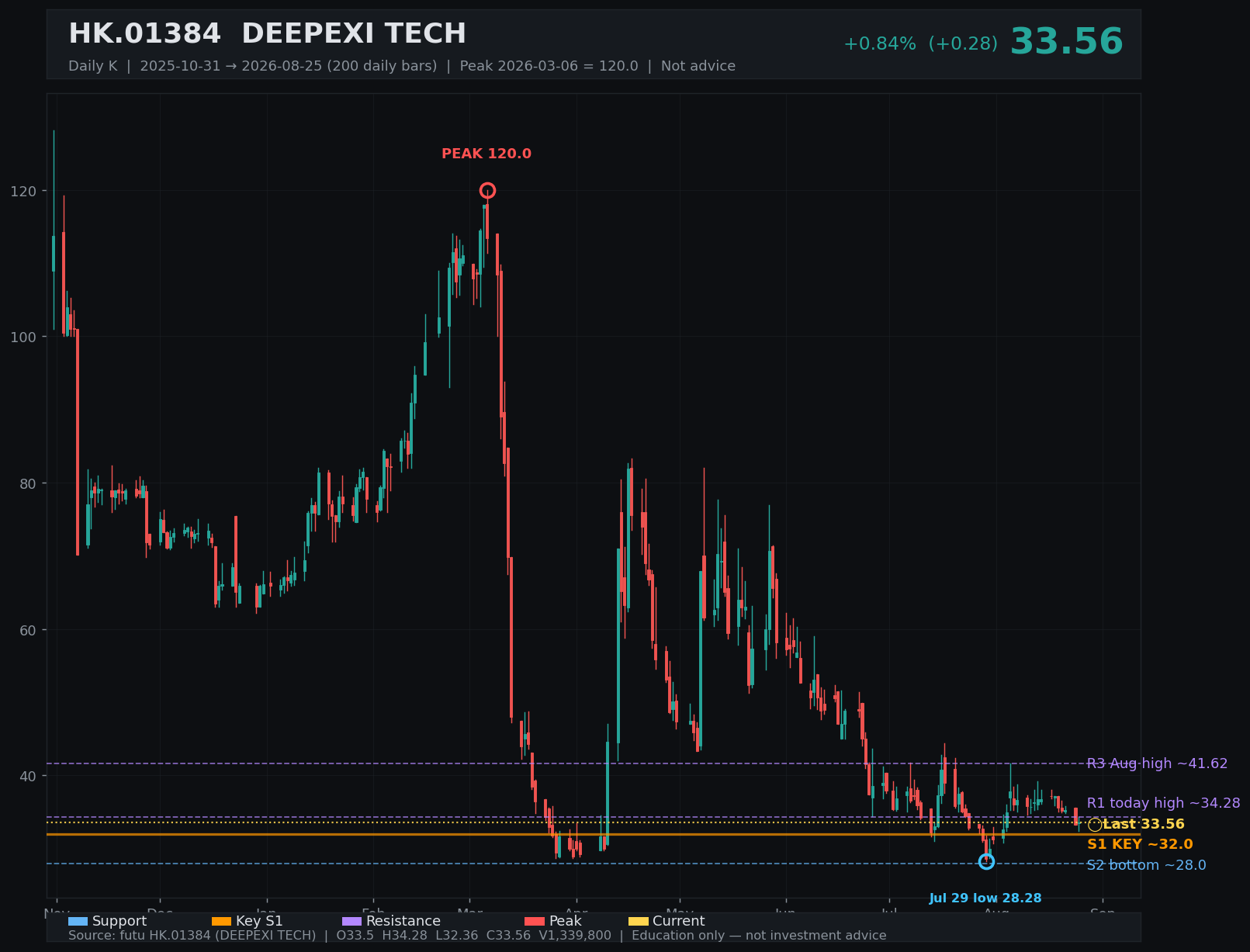The image size is (1250, 952).
Task: Click the 'Support' legend text
Action: [x=119, y=921]
